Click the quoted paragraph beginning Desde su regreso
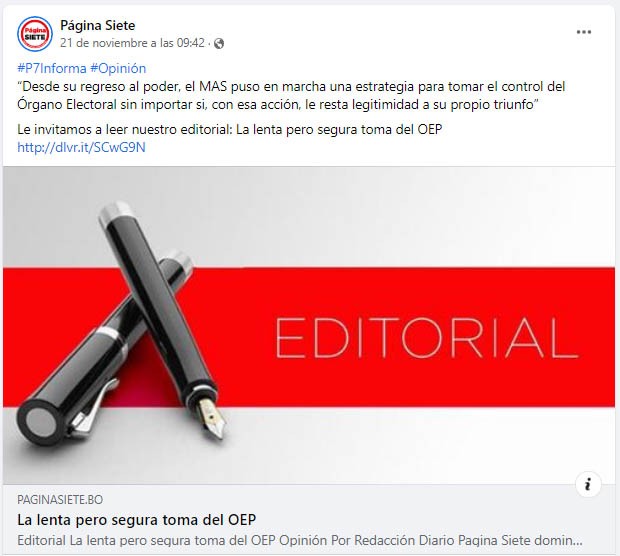The height and width of the screenshot is (556, 620). [x=291, y=96]
